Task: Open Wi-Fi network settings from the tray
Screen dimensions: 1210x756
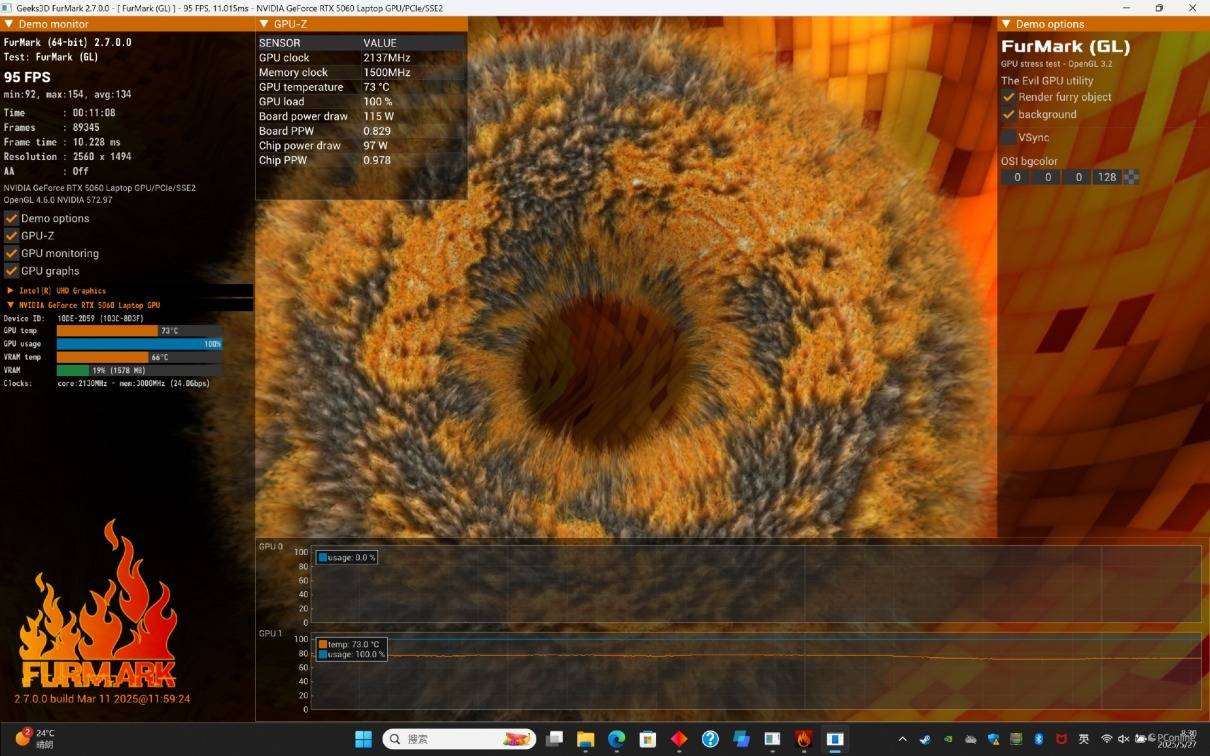Action: point(1107,739)
